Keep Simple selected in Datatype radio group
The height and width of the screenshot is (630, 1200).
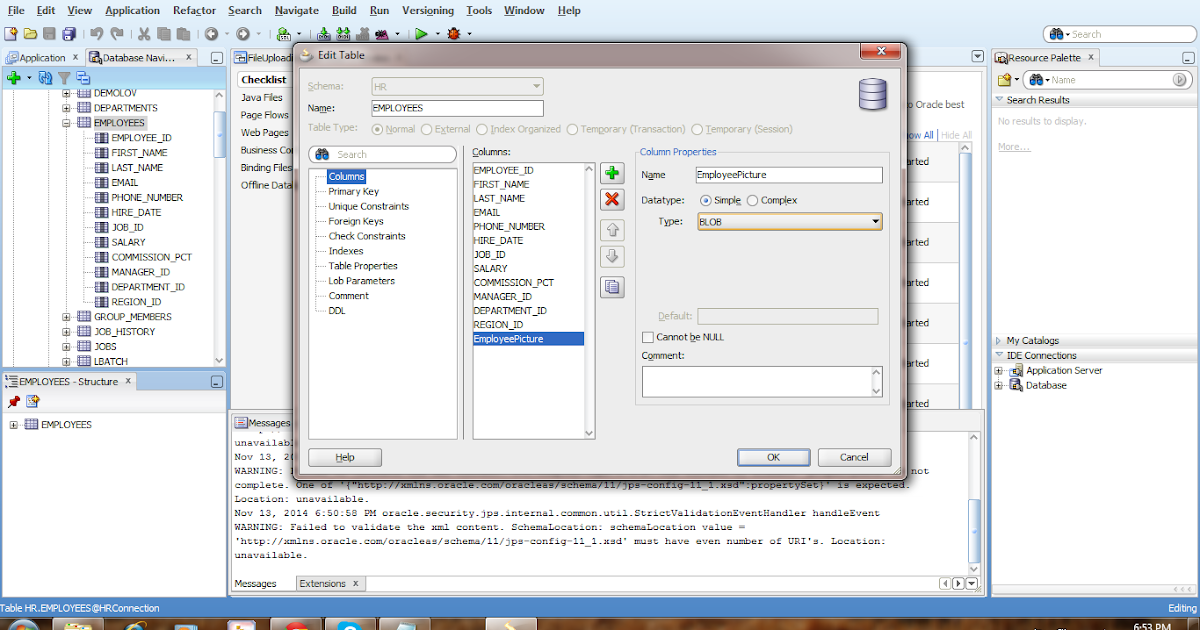coord(706,199)
